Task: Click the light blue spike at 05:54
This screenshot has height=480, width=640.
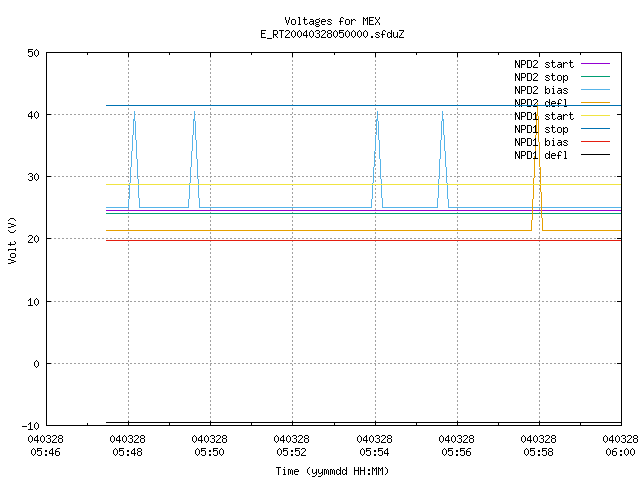Action: point(377,159)
